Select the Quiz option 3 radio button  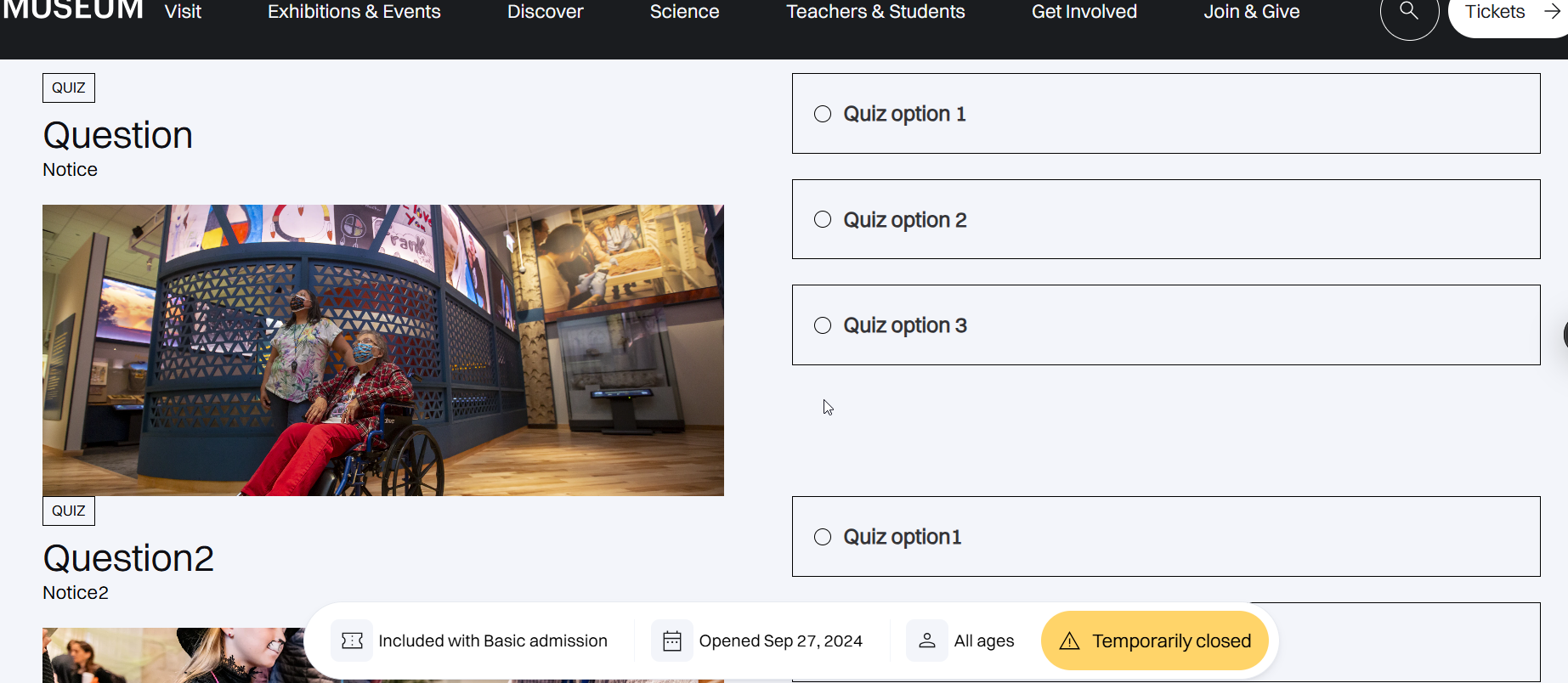point(823,325)
